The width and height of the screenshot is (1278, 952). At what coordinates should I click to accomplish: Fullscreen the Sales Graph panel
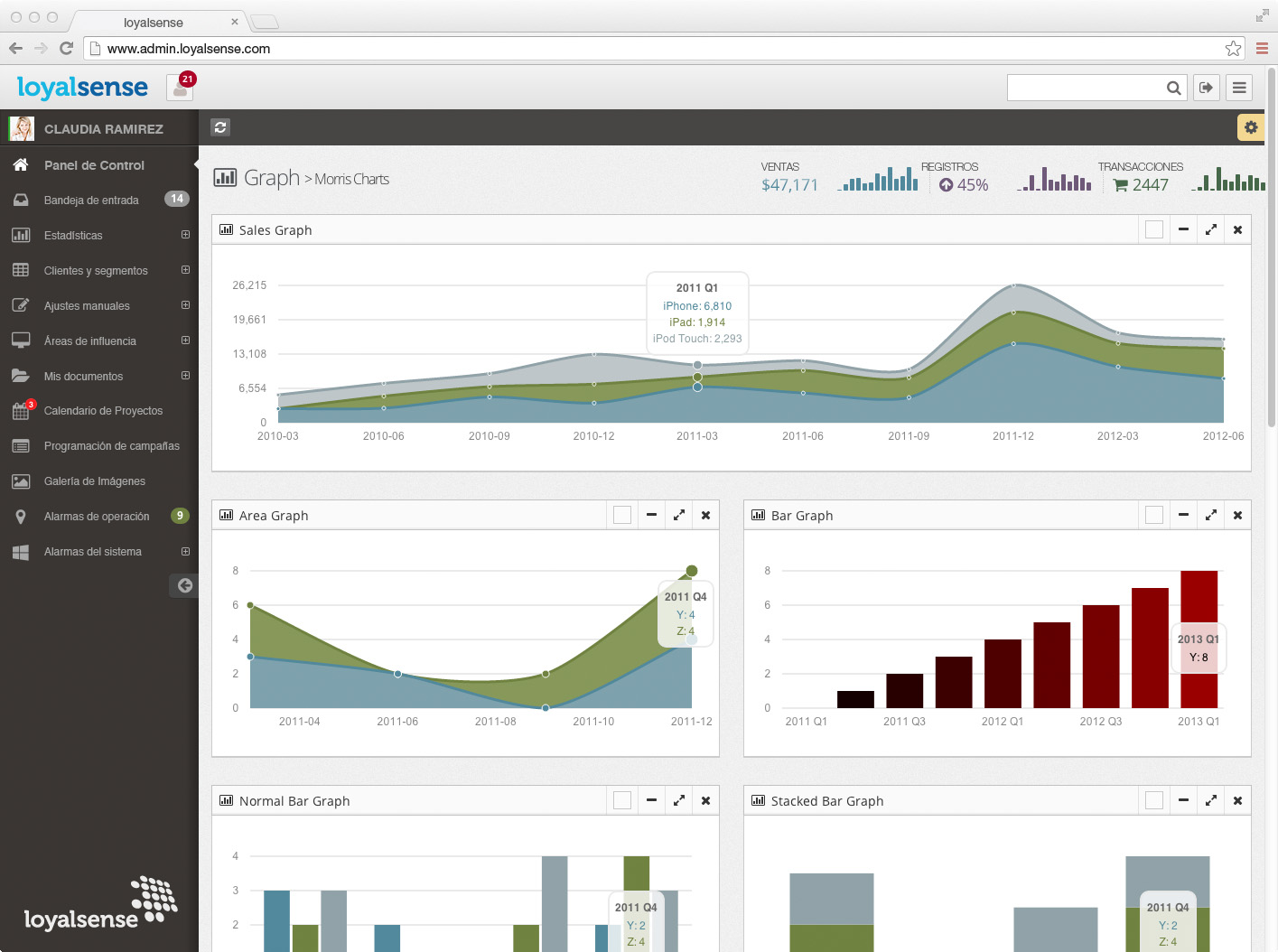click(1210, 230)
